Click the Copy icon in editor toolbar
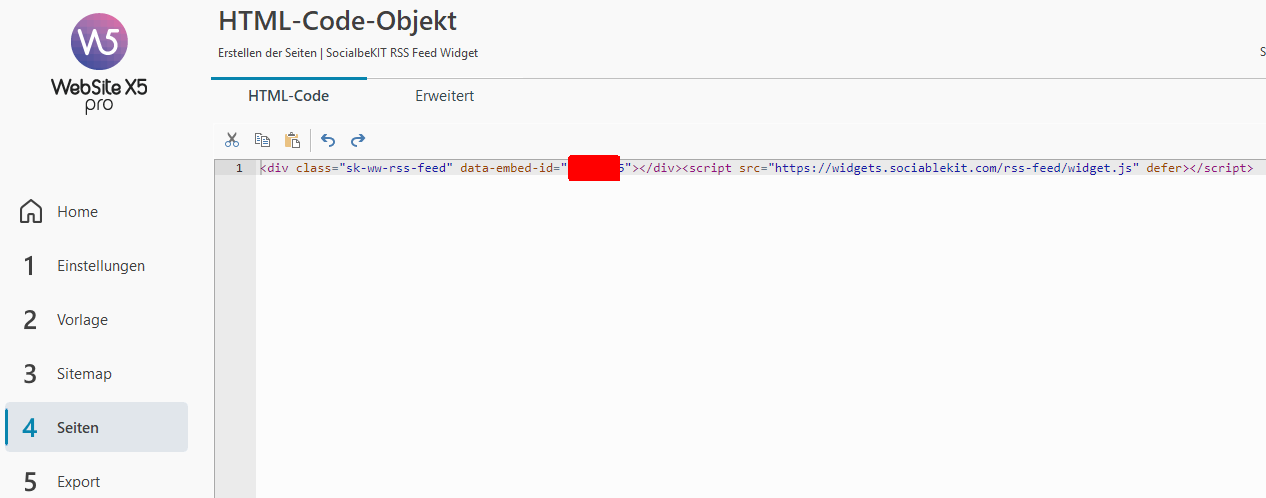The image size is (1266, 498). tap(262, 140)
